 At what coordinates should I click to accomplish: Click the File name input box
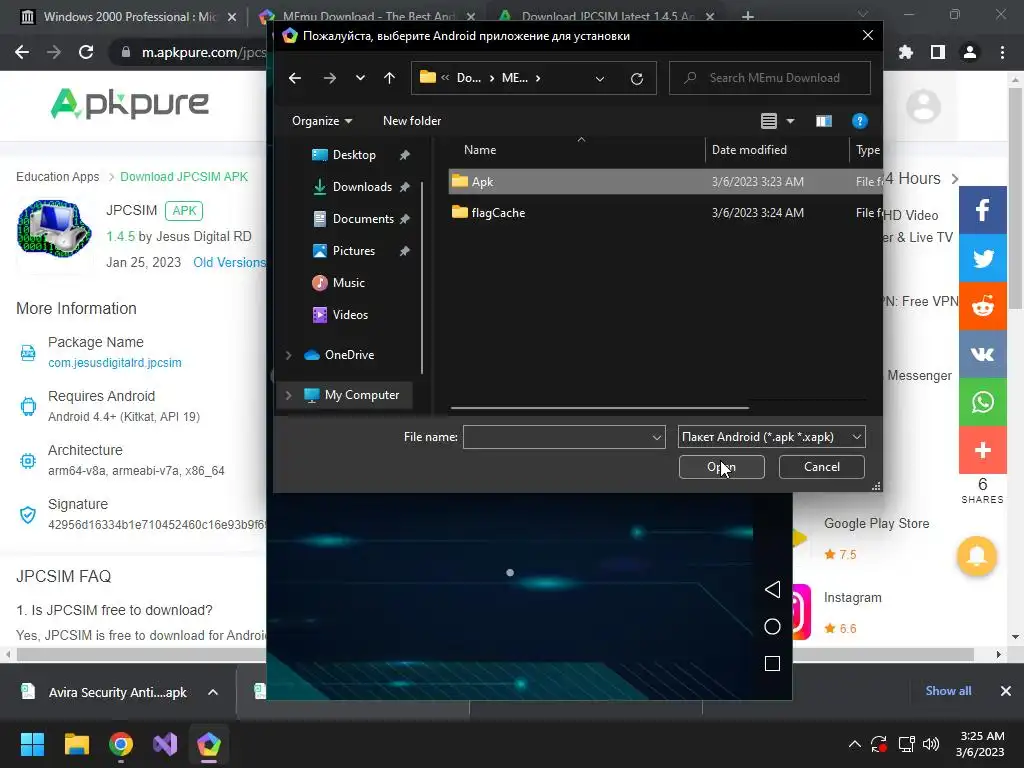[557, 437]
